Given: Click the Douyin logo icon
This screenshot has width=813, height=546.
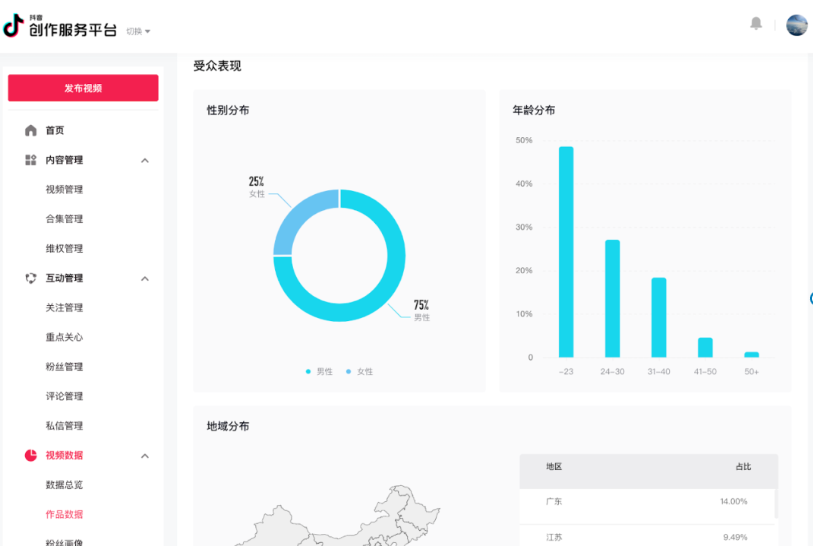Looking at the screenshot, I should click(13, 25).
